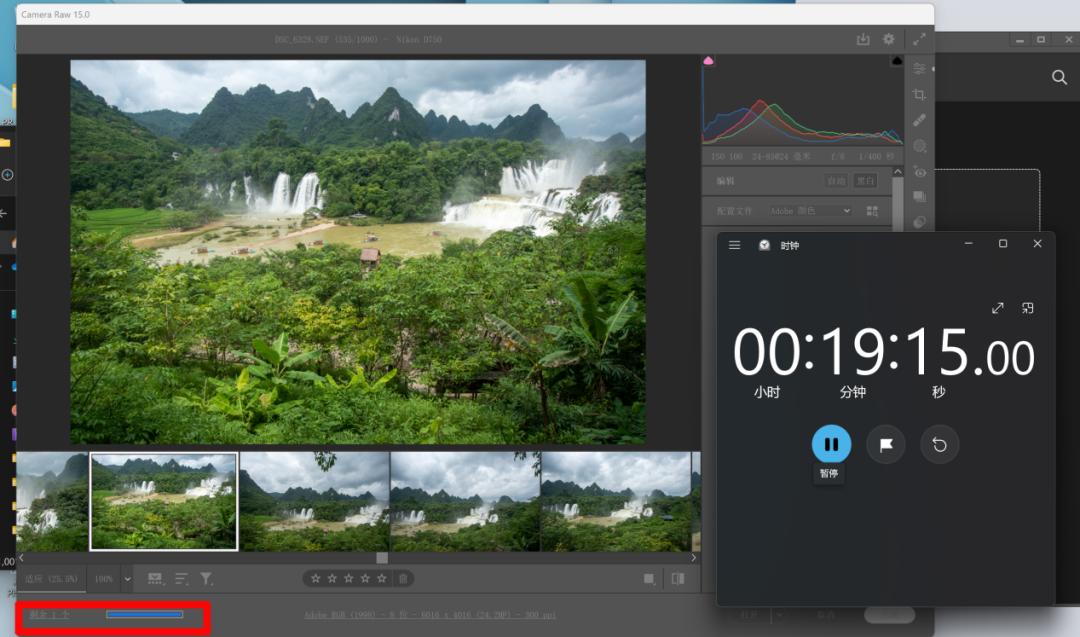Select the Red Eye removal tool

[920, 172]
